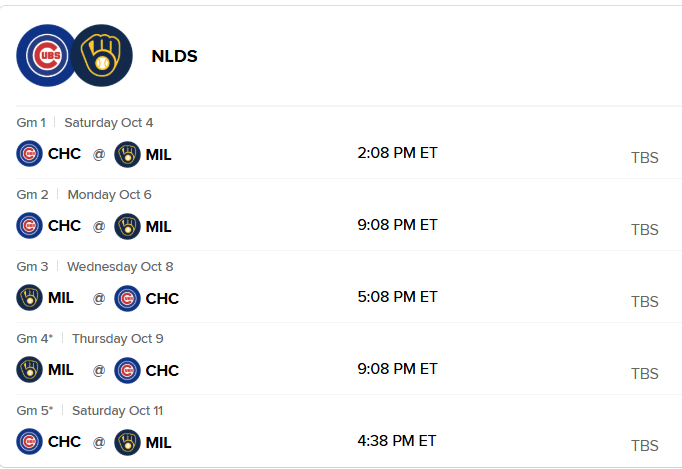
Task: Click the Brewers icon in Game 2 row
Action: click(x=127, y=226)
